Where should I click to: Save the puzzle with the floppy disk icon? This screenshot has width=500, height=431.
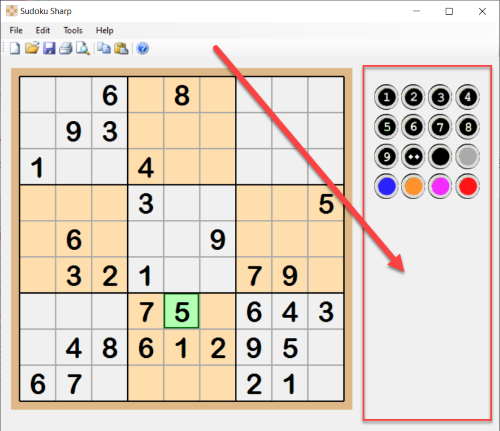coord(49,48)
